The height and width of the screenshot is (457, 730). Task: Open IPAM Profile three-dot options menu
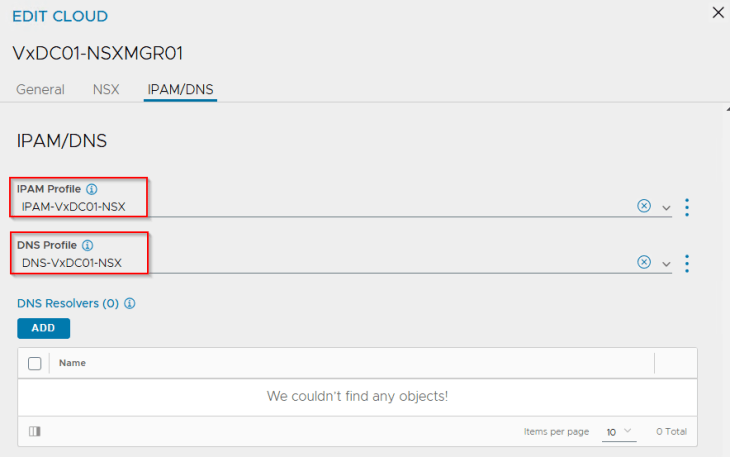click(x=687, y=207)
